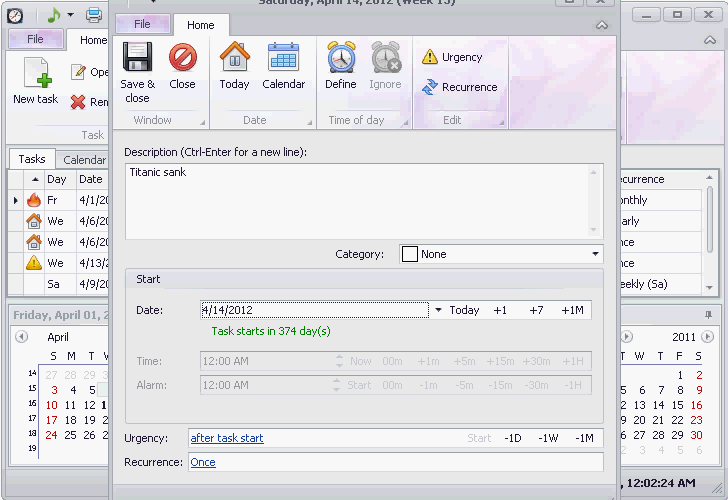Open the File tab in task dialog
Screen dimensions: 728x500
(143, 24)
